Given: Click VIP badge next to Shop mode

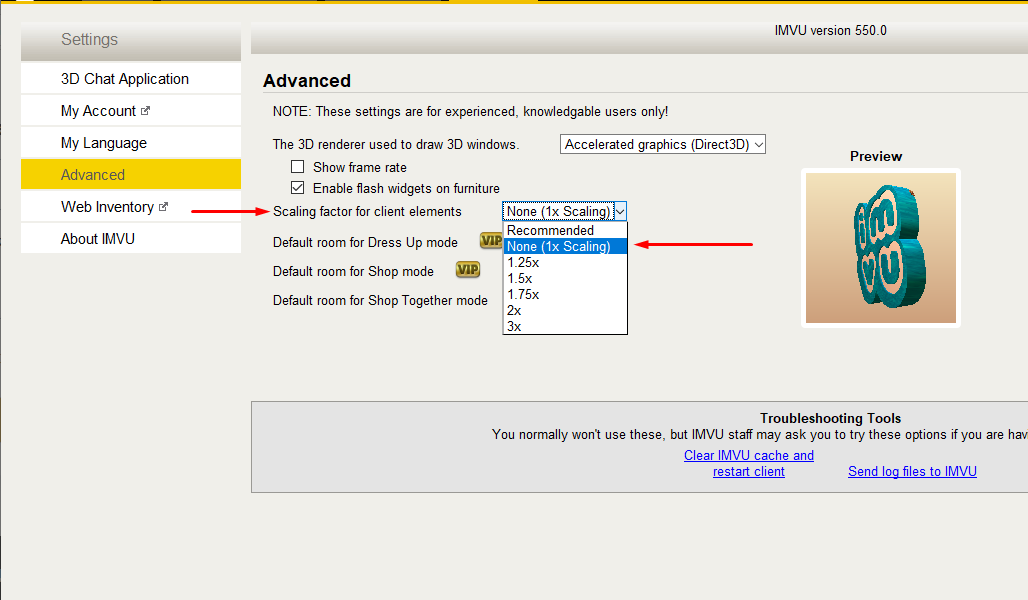Looking at the screenshot, I should point(468,270).
